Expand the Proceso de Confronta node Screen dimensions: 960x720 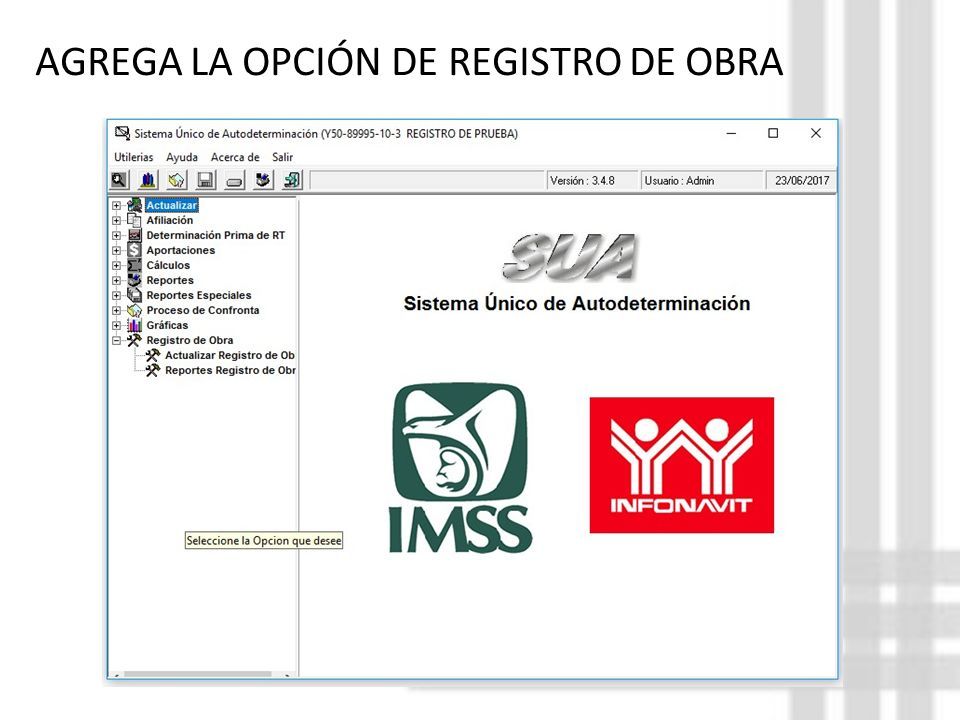pos(116,310)
